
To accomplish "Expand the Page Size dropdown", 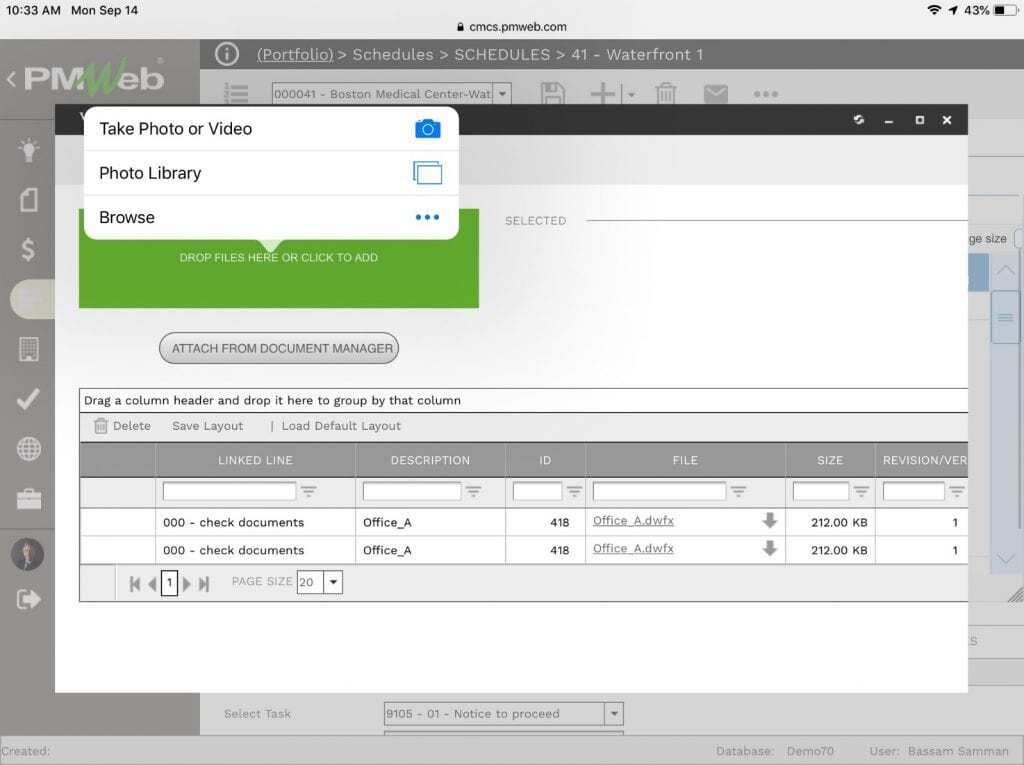I will pos(333,582).
